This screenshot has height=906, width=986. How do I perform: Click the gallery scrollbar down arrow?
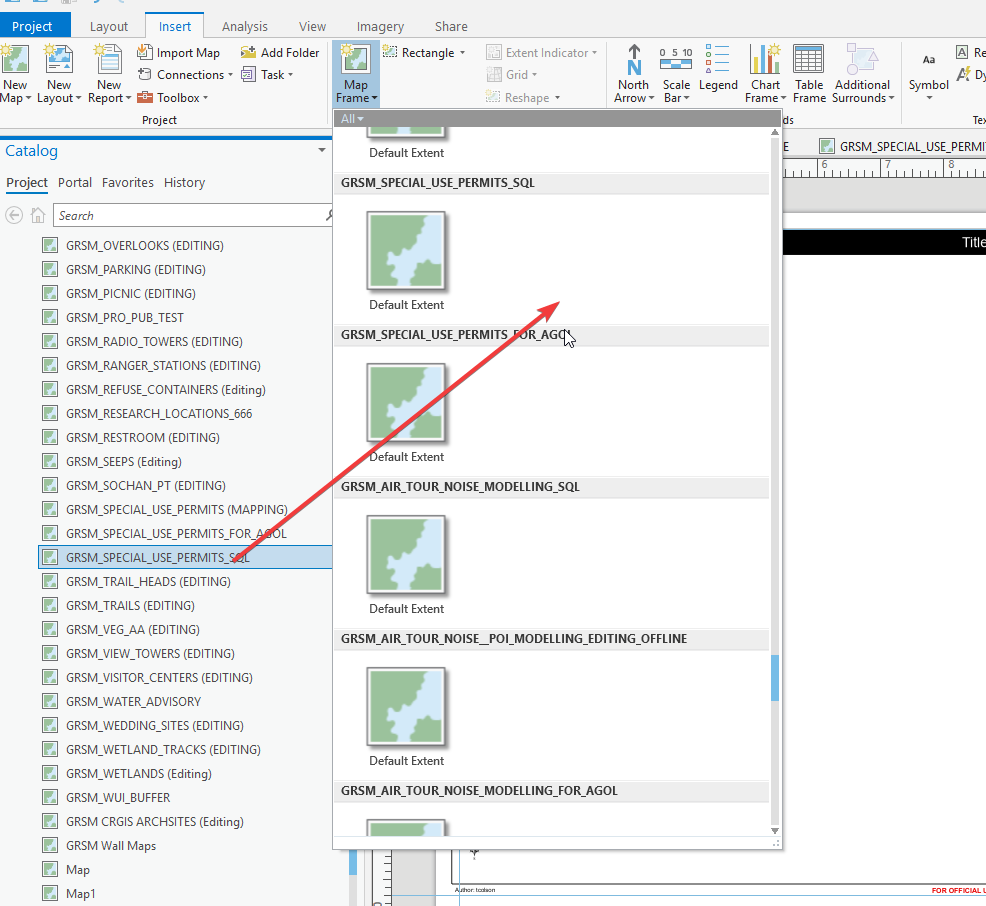coord(775,831)
